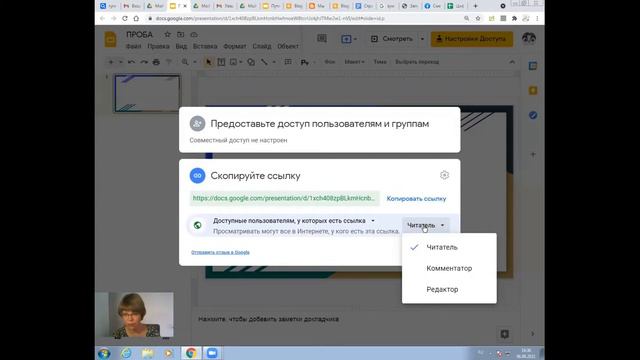Click the link settings gear icon

(444, 175)
